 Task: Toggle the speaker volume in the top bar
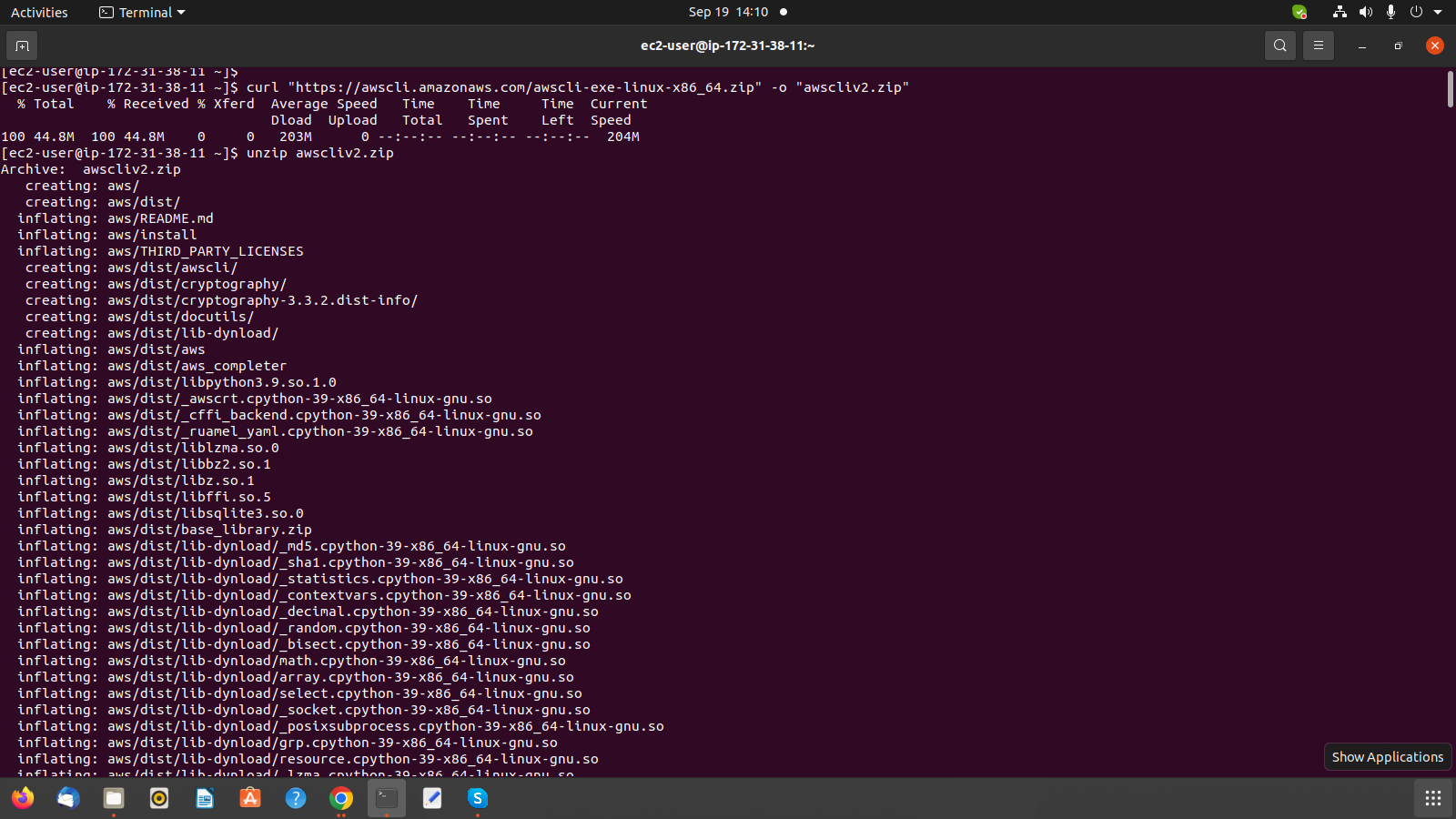tap(1366, 12)
